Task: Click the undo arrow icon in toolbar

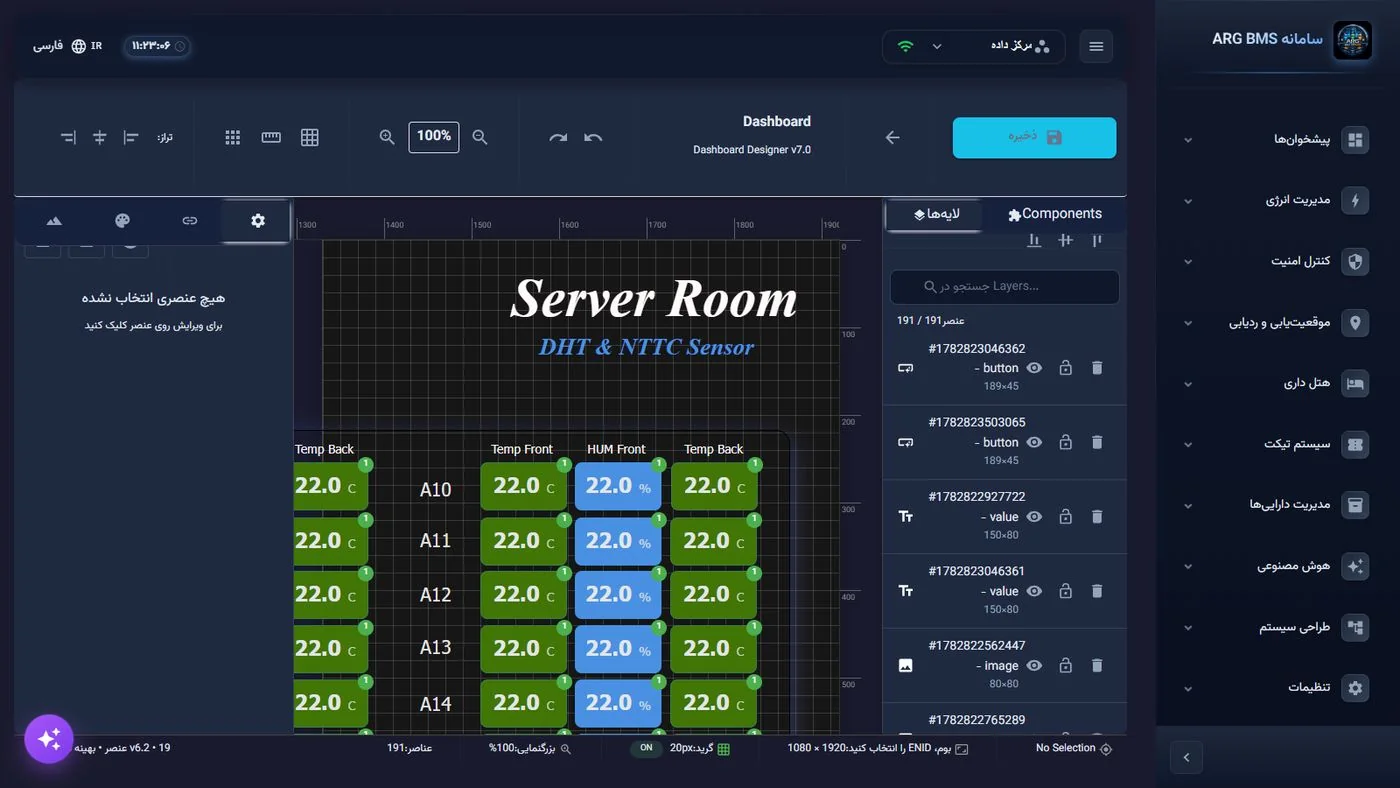Action: (x=593, y=138)
